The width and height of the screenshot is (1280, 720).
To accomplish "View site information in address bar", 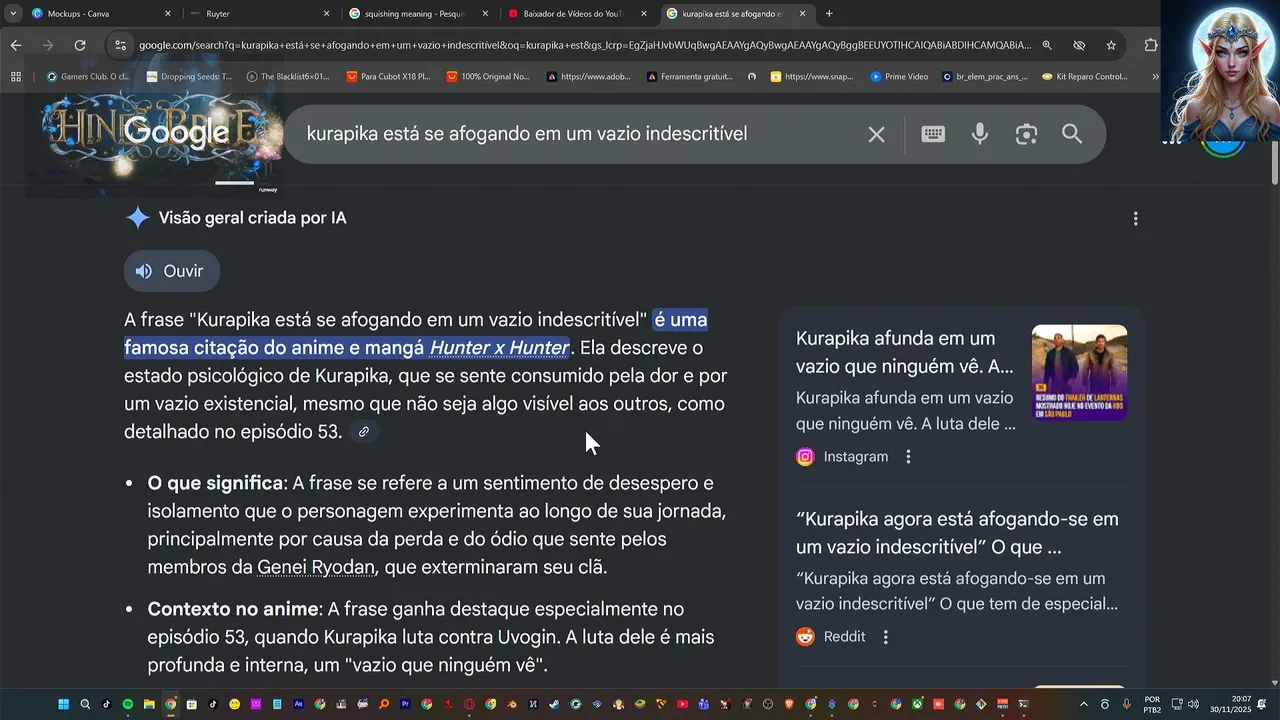I will click(x=120, y=45).
